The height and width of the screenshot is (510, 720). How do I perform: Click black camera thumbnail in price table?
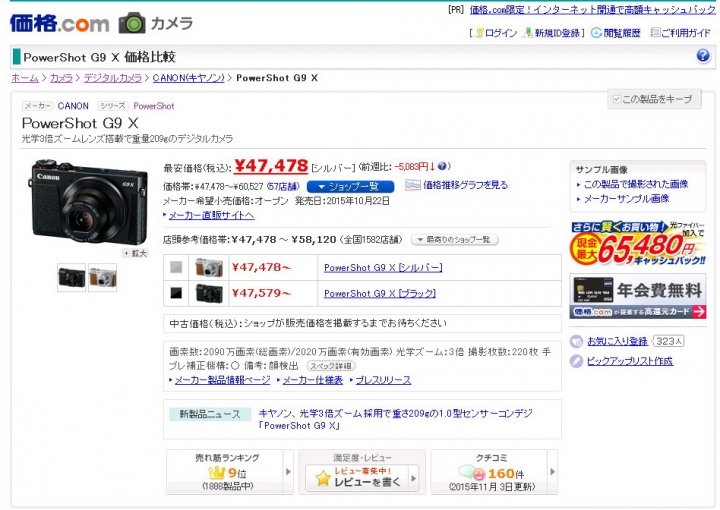[209, 293]
